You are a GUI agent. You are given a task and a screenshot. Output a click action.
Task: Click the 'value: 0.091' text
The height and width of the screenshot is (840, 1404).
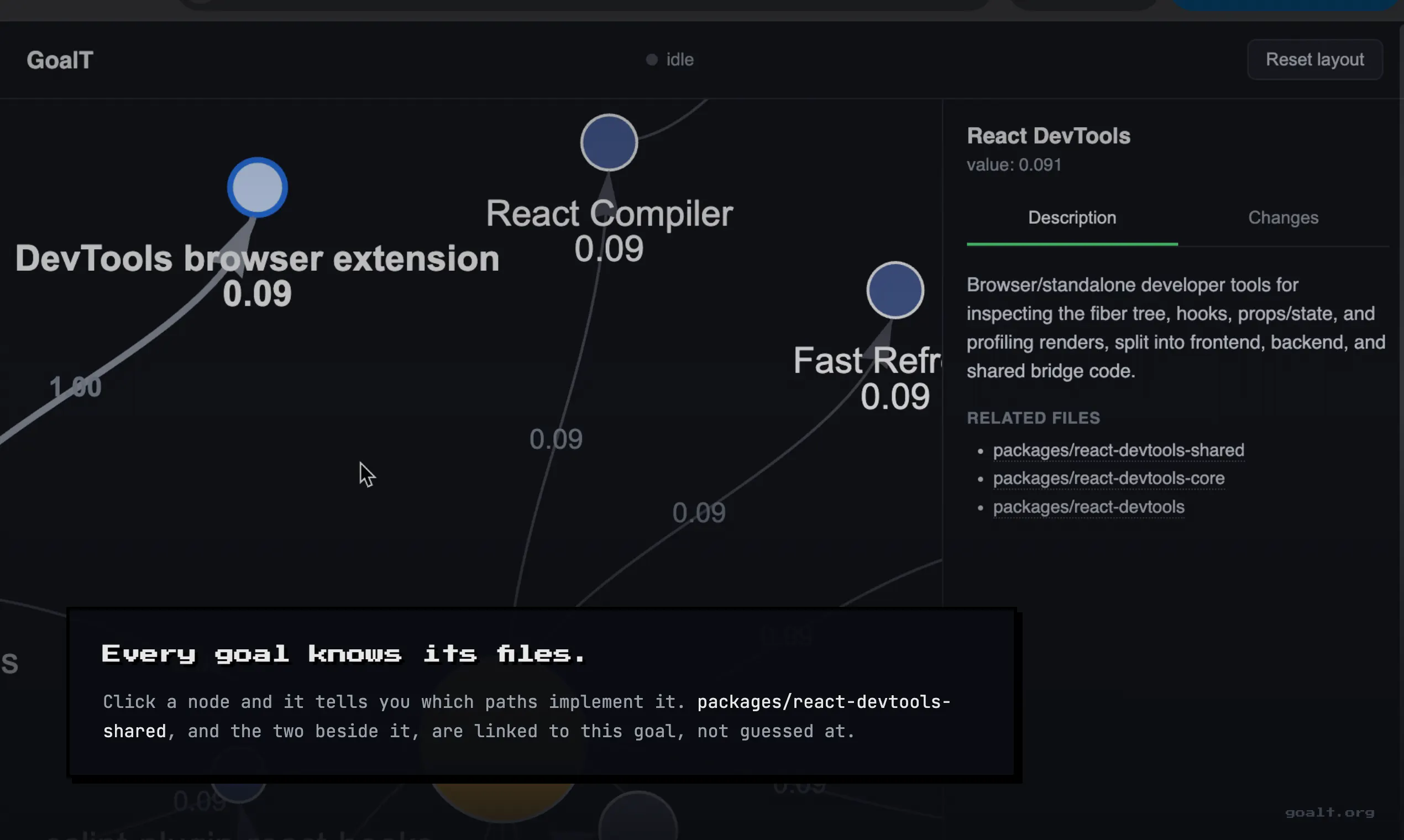1014,165
